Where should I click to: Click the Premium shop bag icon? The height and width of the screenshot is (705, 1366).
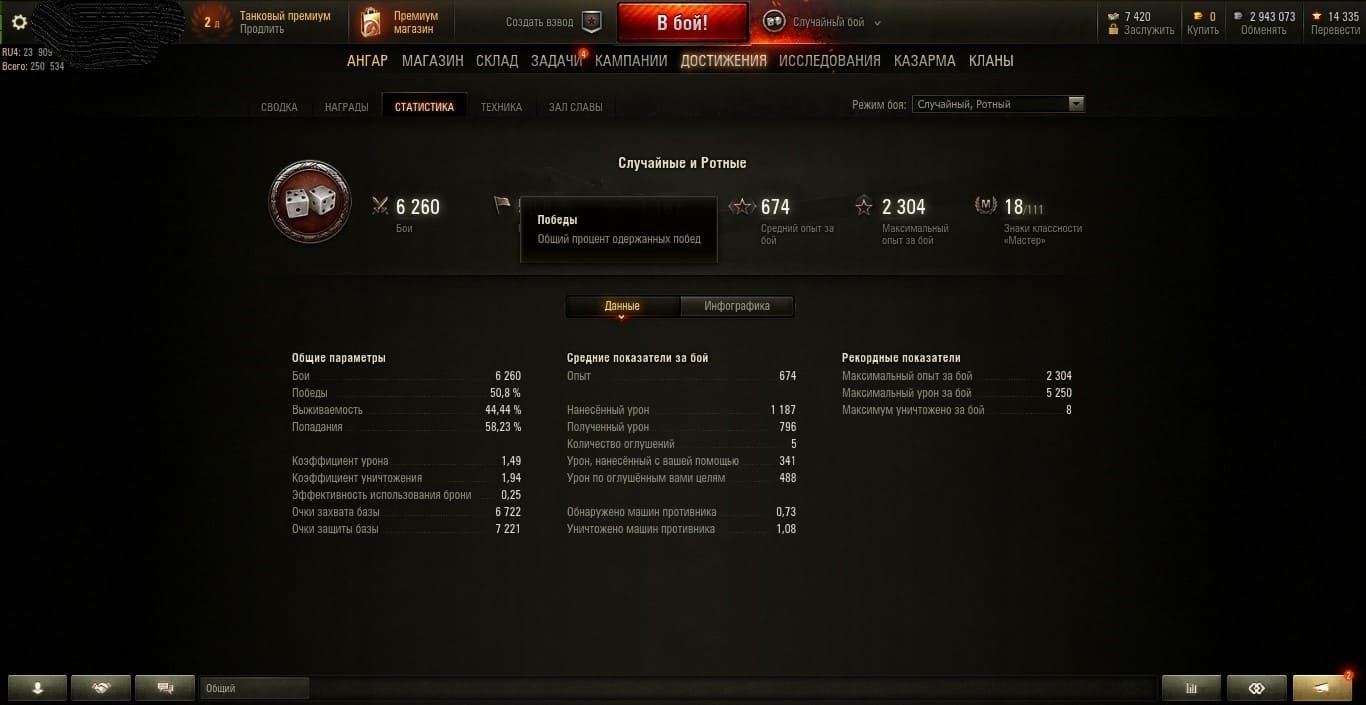[x=370, y=22]
